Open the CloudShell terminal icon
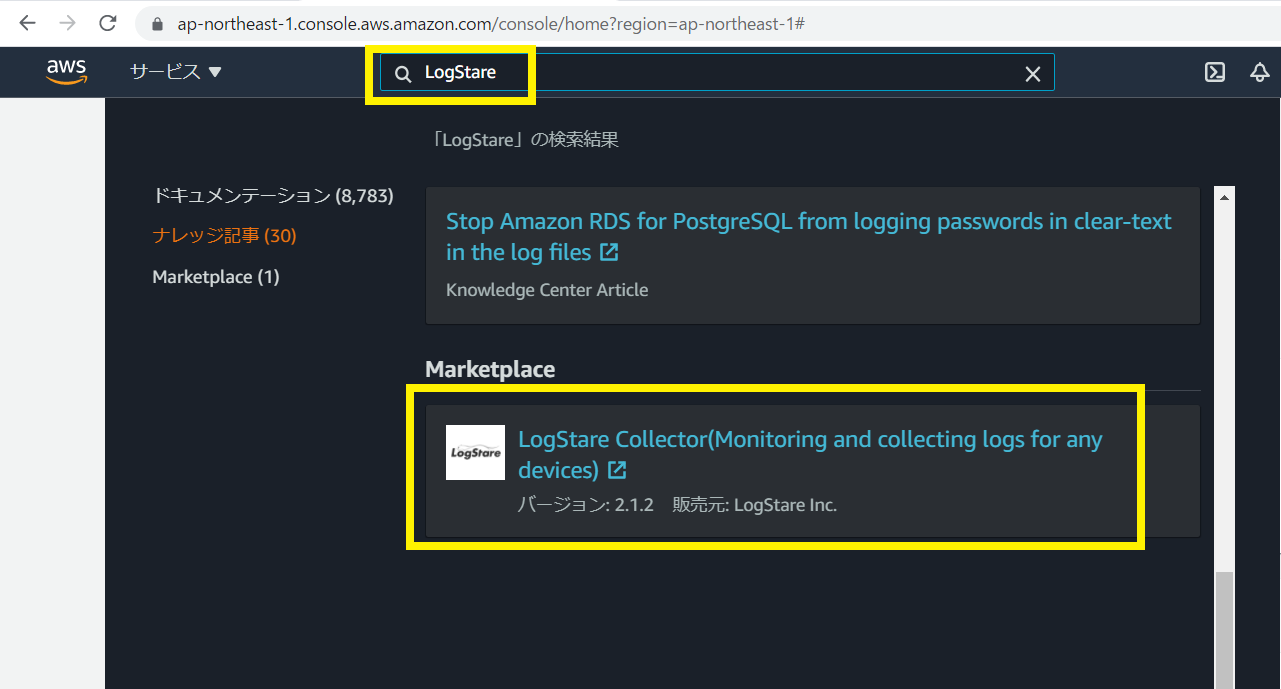This screenshot has width=1281, height=689. (x=1215, y=72)
